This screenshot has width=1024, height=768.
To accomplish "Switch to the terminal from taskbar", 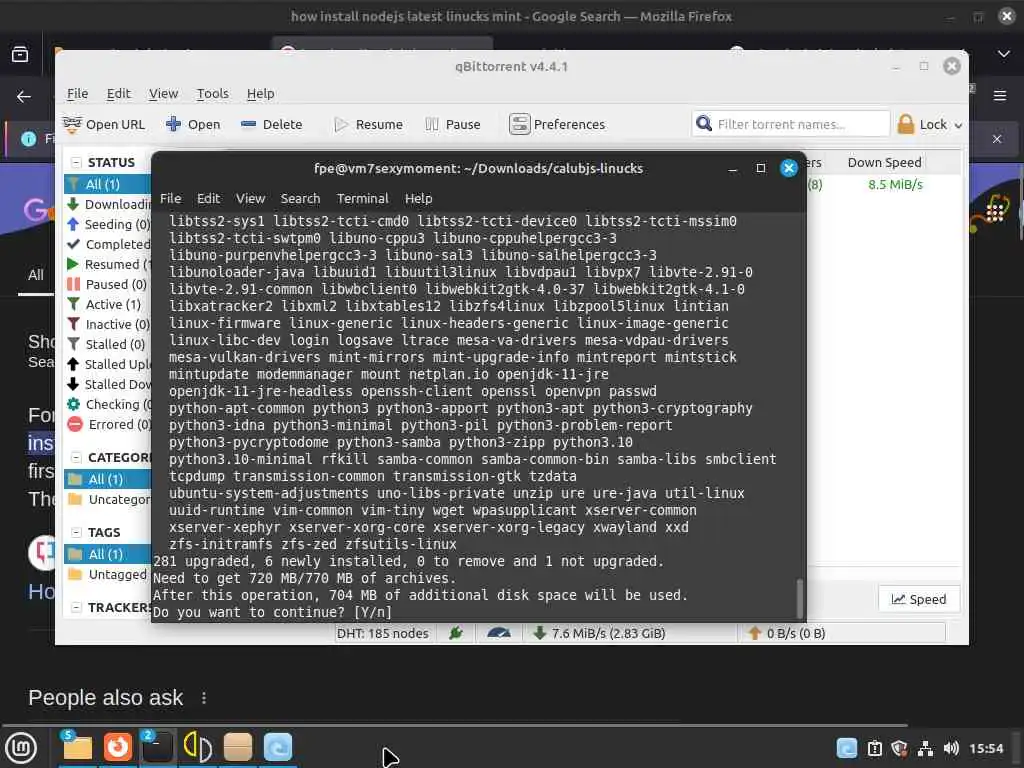I will pos(157,747).
